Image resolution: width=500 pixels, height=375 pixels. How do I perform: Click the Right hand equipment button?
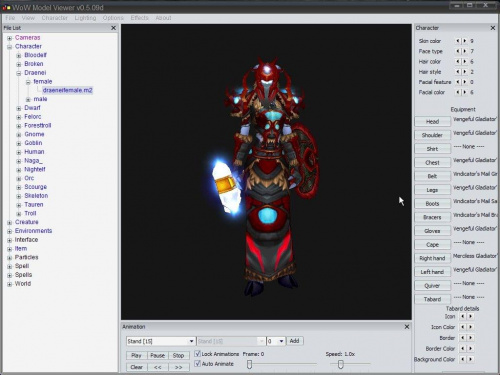click(x=432, y=258)
